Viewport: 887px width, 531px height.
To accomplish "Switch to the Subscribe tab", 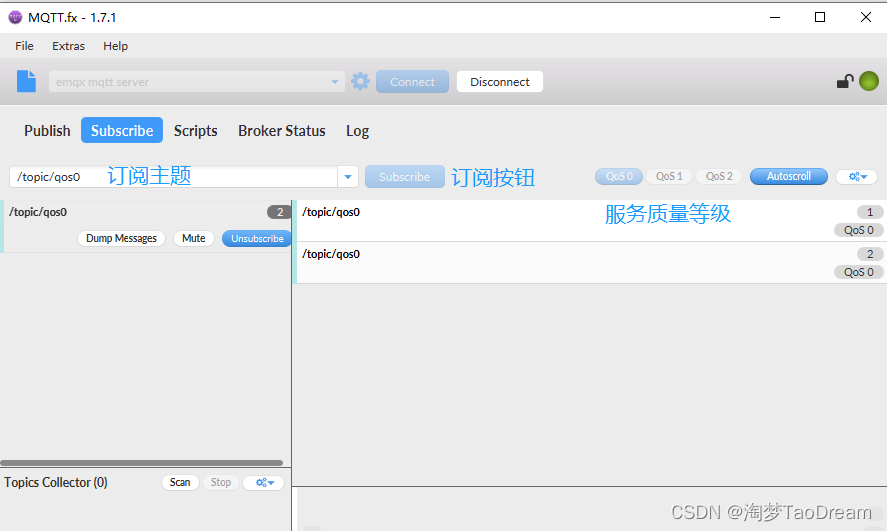I will pyautogui.click(x=122, y=131).
